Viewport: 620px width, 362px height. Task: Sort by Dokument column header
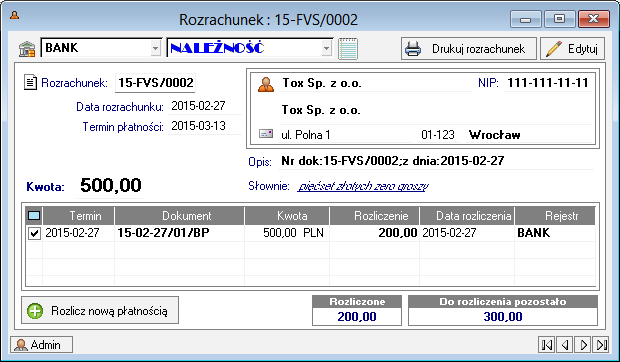click(x=180, y=216)
